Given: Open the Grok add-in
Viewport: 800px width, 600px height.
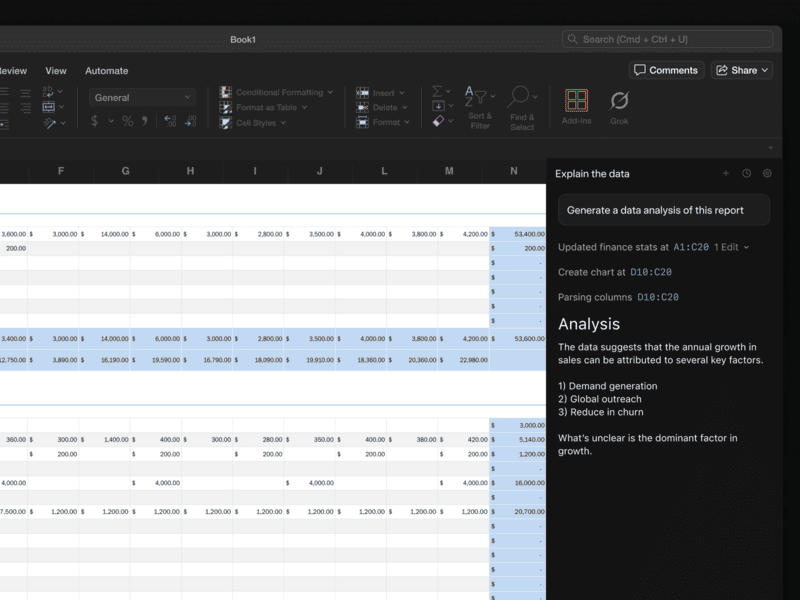Looking at the screenshot, I should click(x=619, y=108).
